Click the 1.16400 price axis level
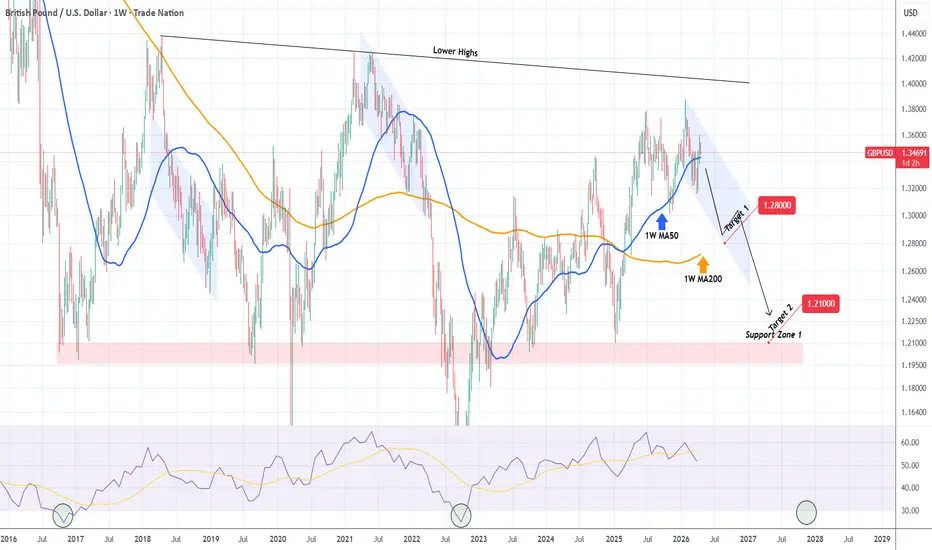Screen dimensions: 932x550 coord(914,412)
